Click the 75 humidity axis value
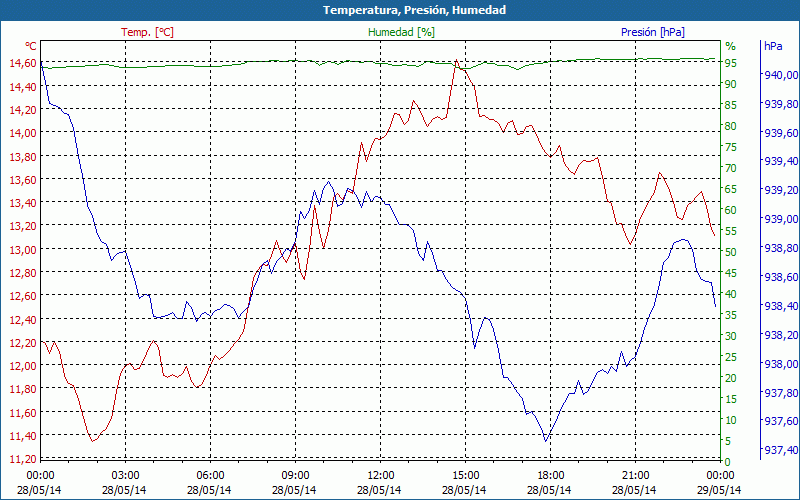Screen dimensions: 800x500 tap(731, 147)
